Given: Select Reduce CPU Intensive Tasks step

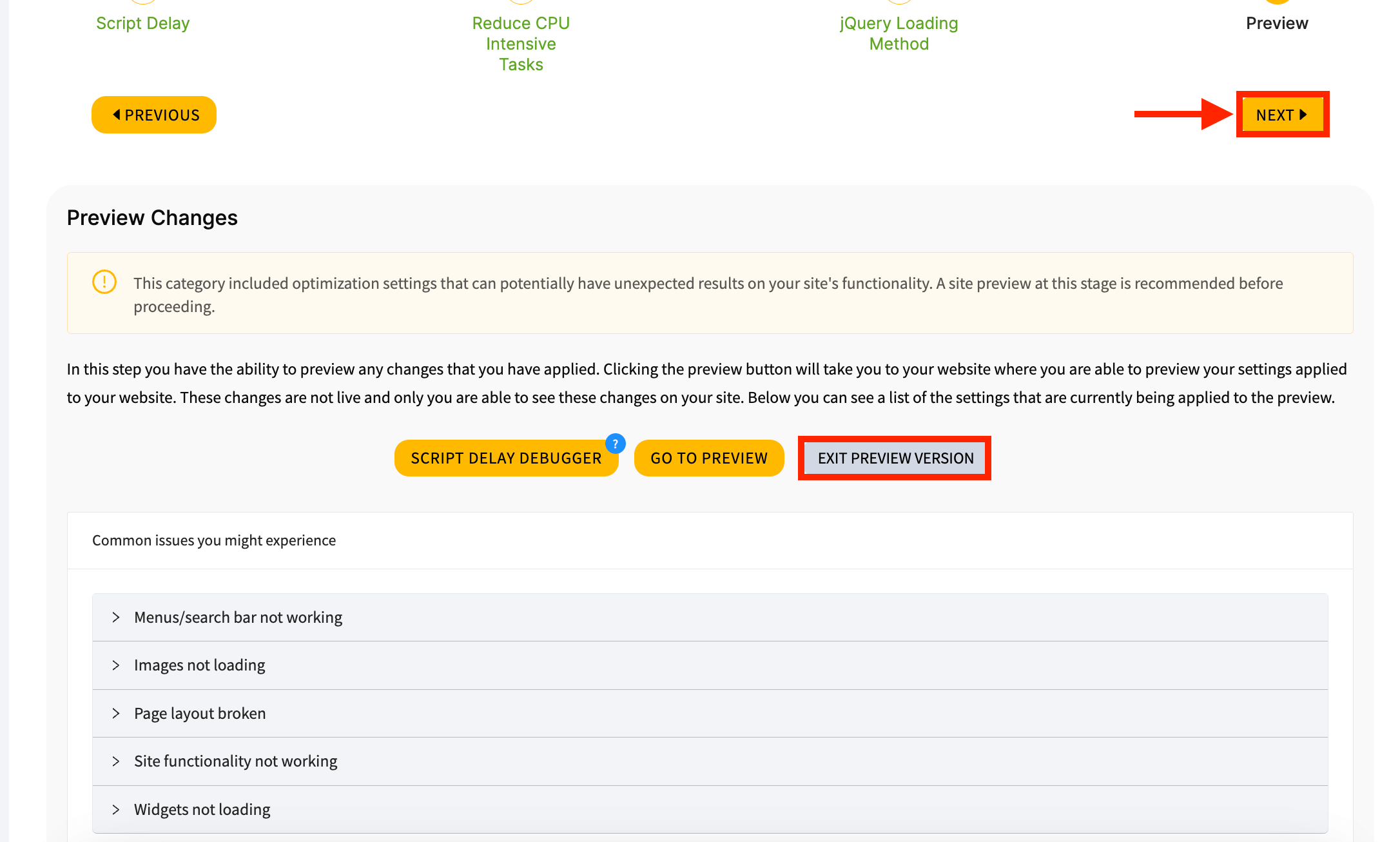Looking at the screenshot, I should pyautogui.click(x=521, y=44).
